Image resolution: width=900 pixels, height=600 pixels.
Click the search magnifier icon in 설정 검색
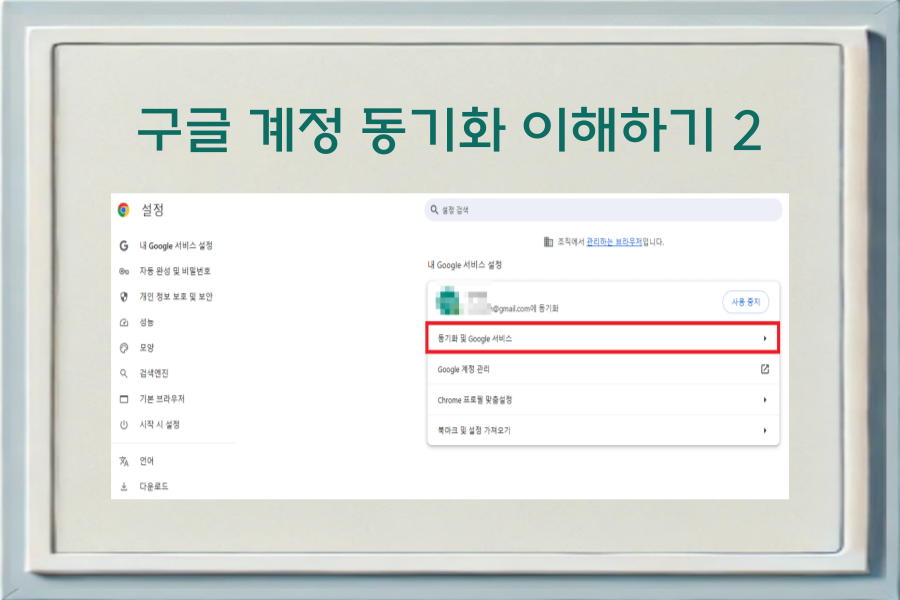pos(435,210)
